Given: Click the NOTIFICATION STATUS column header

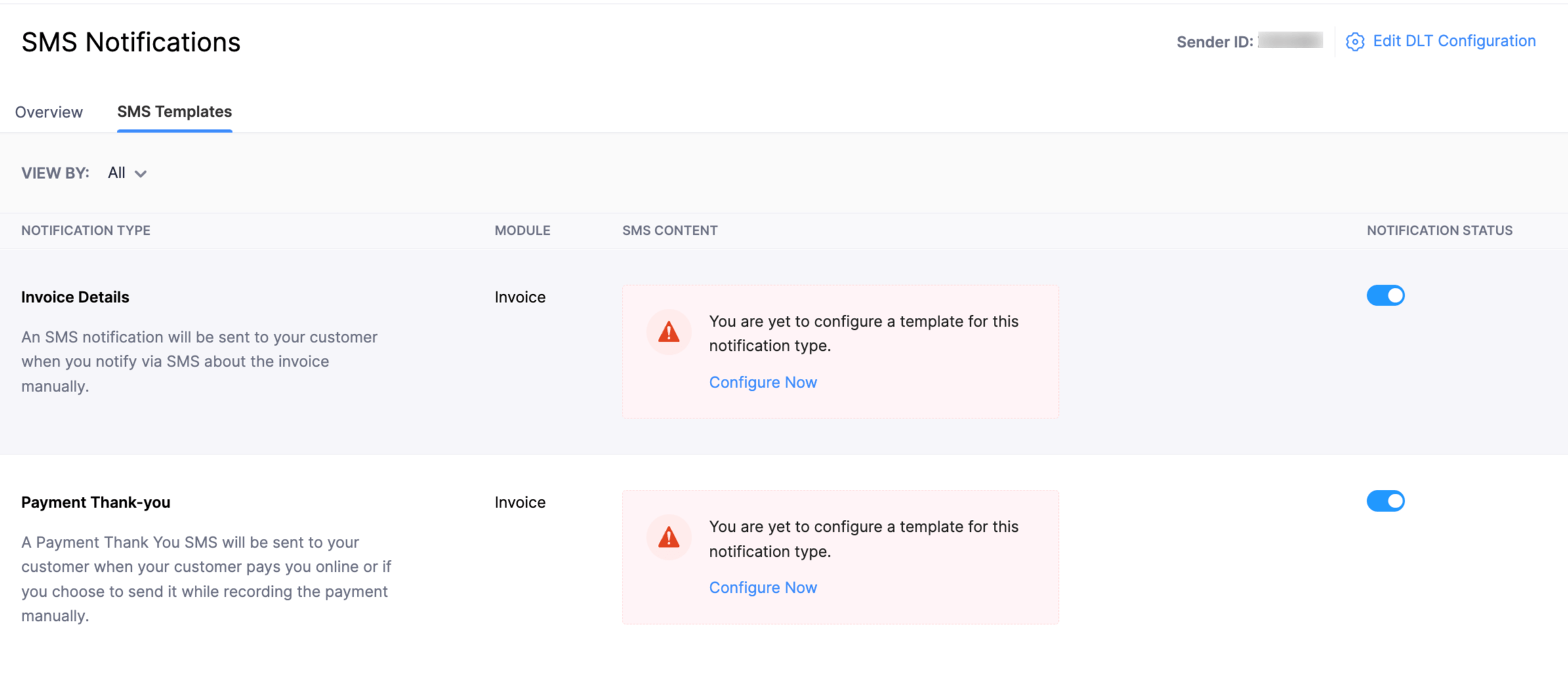Looking at the screenshot, I should tap(1439, 230).
